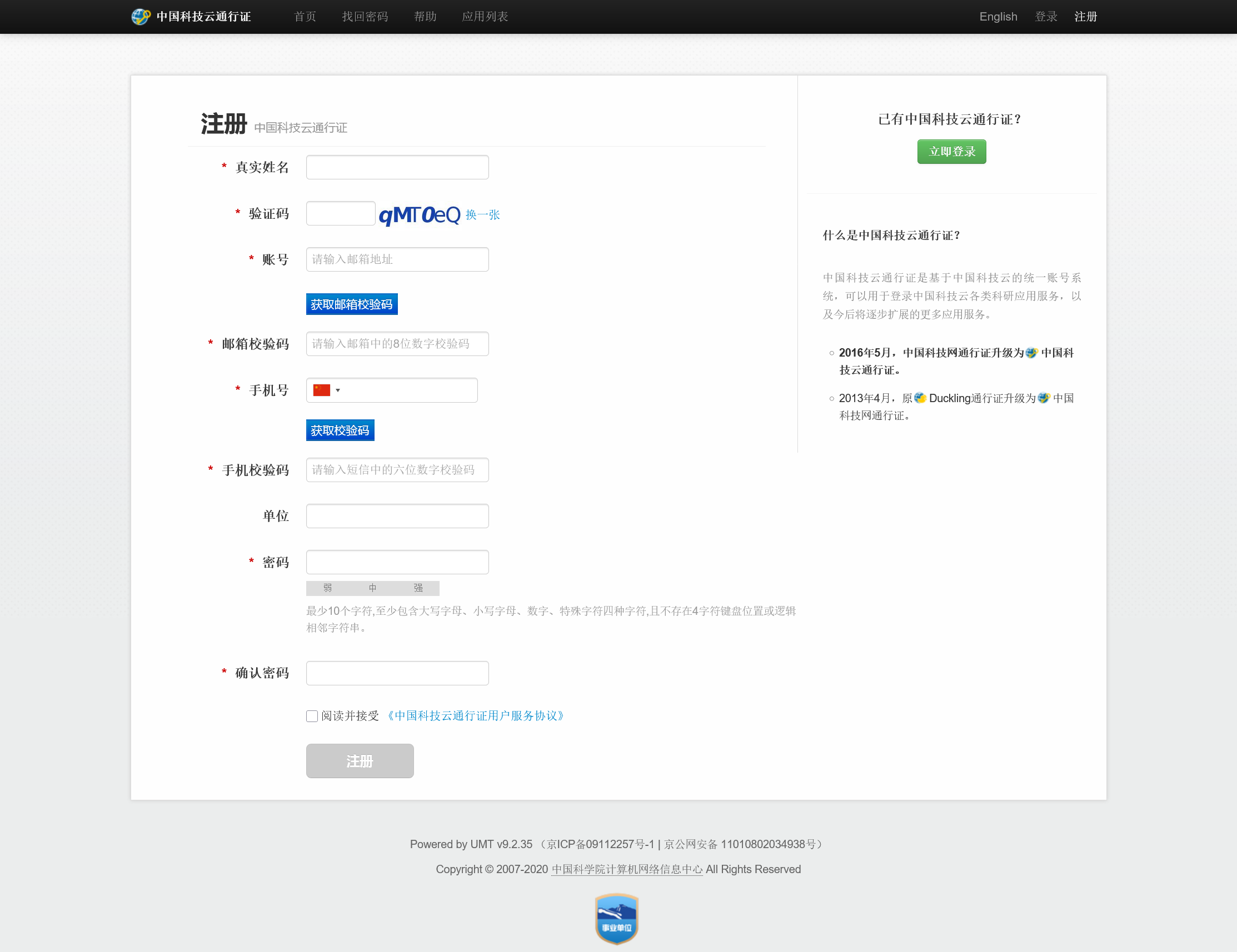Click the 获取校验码 button
The height and width of the screenshot is (952, 1237).
(340, 430)
